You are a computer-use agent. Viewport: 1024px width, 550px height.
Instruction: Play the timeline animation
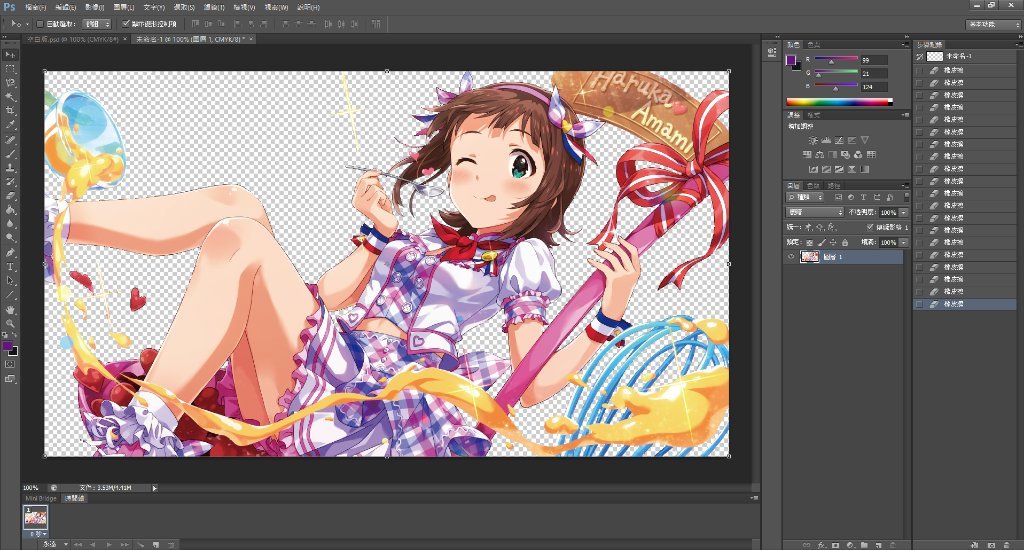pos(109,544)
